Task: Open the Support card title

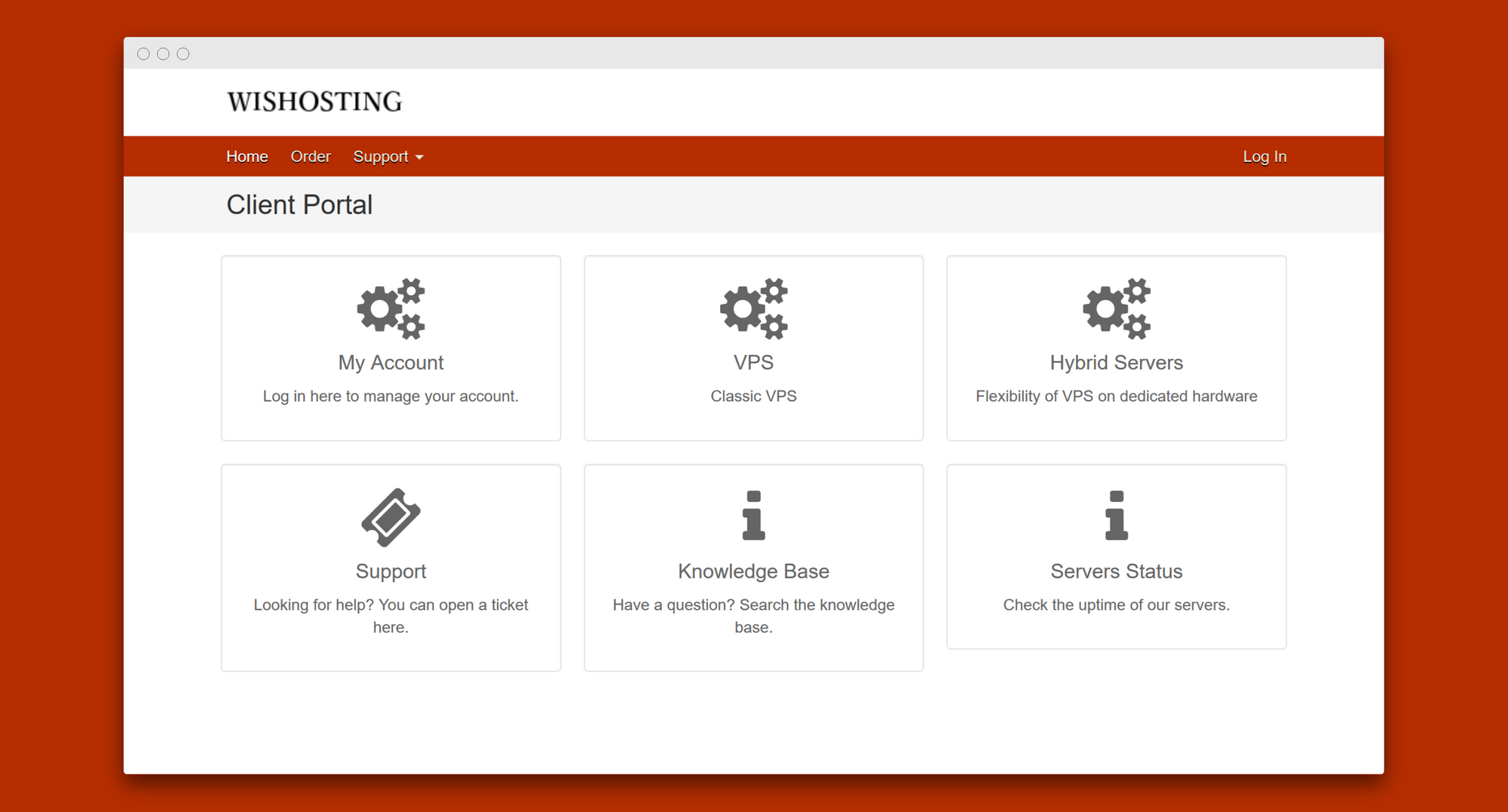Action: 391,571
